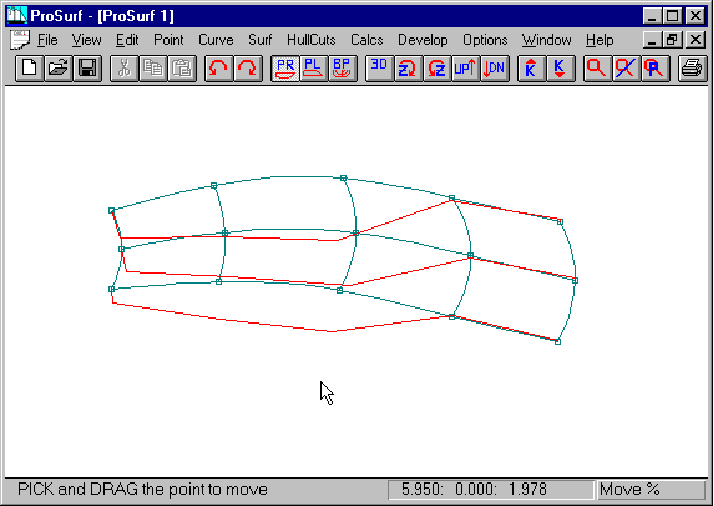Maximize the main ProSurf window
This screenshot has height=506, width=714.
[673, 16]
